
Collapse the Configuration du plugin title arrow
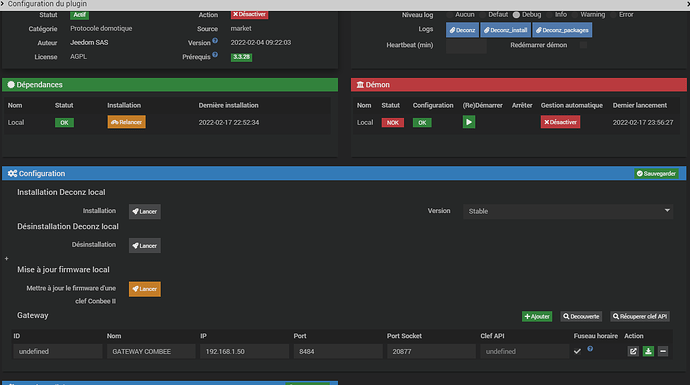(x=3, y=4)
